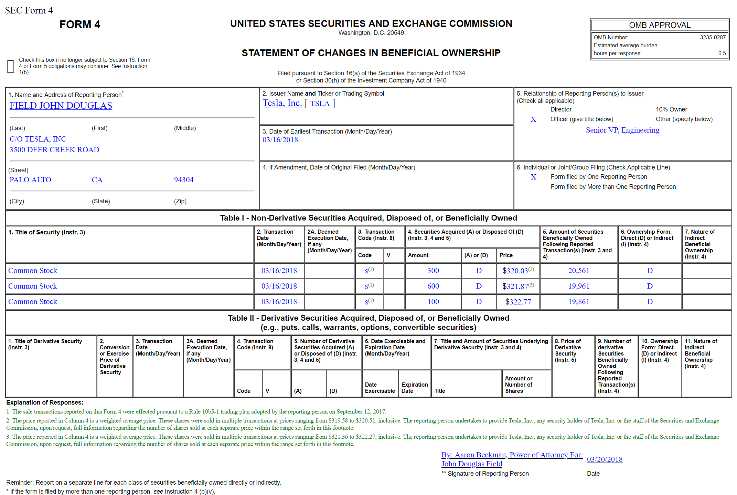Click the $322.77 price cell
This screenshot has width=737, height=495.
pos(515,300)
